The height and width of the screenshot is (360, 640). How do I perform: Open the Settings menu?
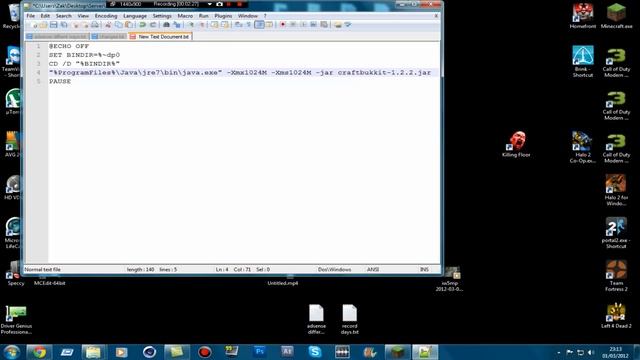pos(162,16)
